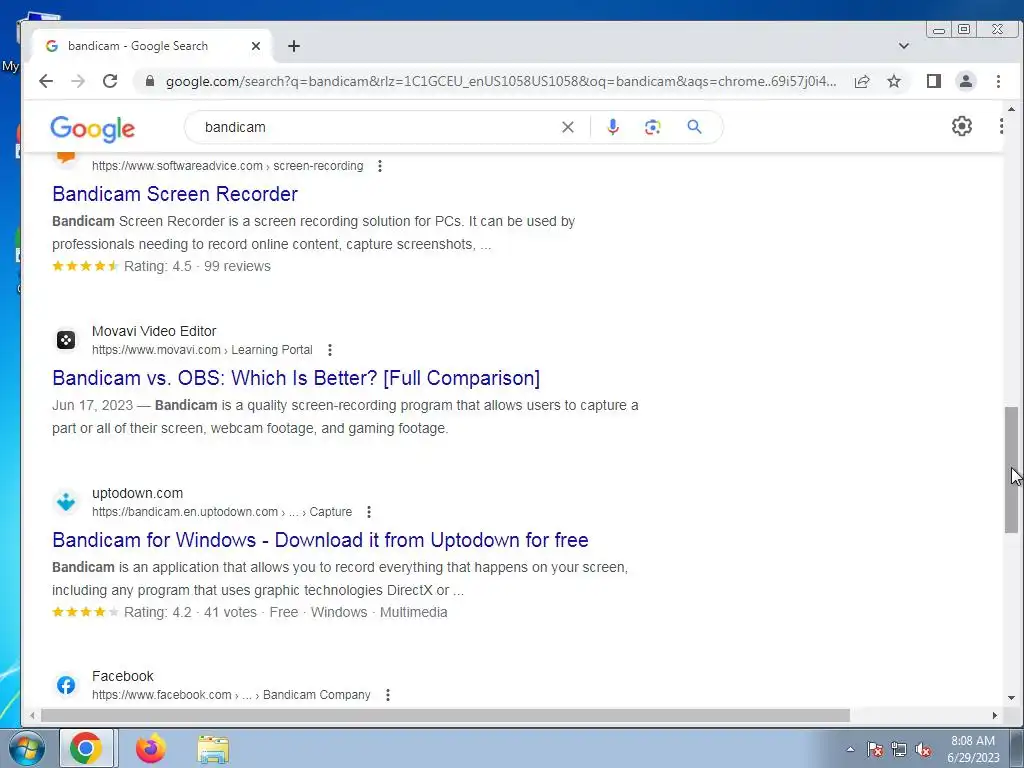Click the Movavi favicon
The height and width of the screenshot is (768, 1024).
65,340
